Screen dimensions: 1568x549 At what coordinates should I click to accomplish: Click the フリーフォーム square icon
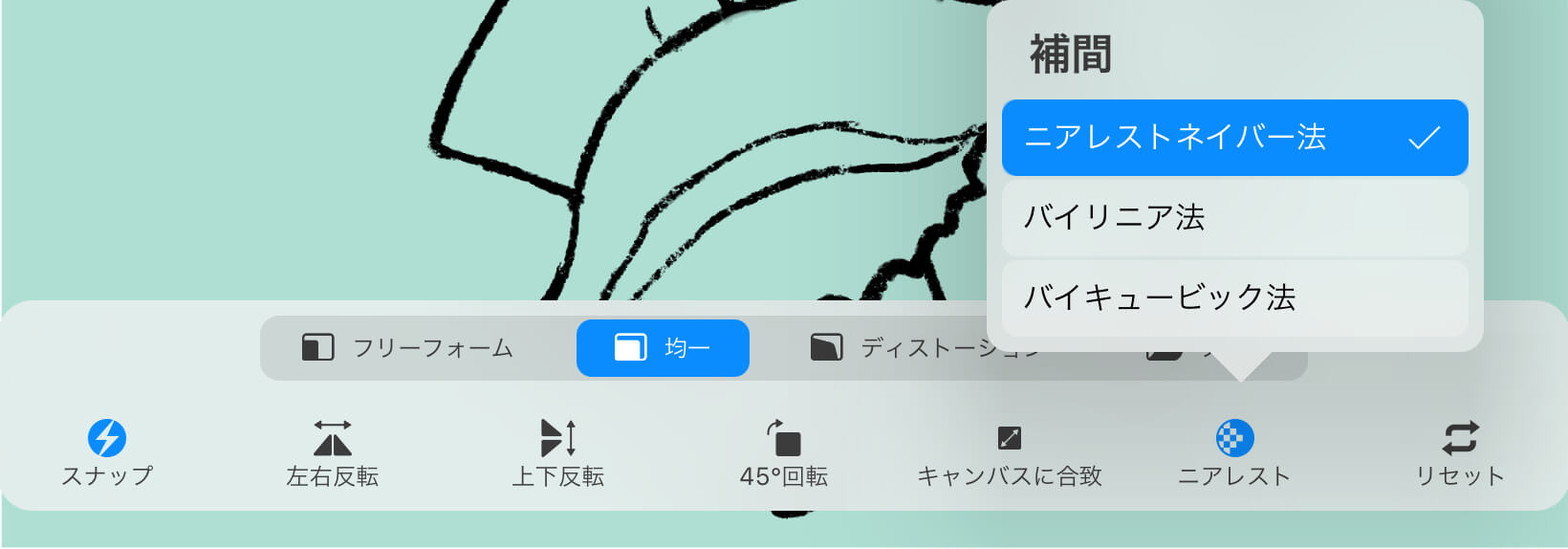(x=317, y=347)
